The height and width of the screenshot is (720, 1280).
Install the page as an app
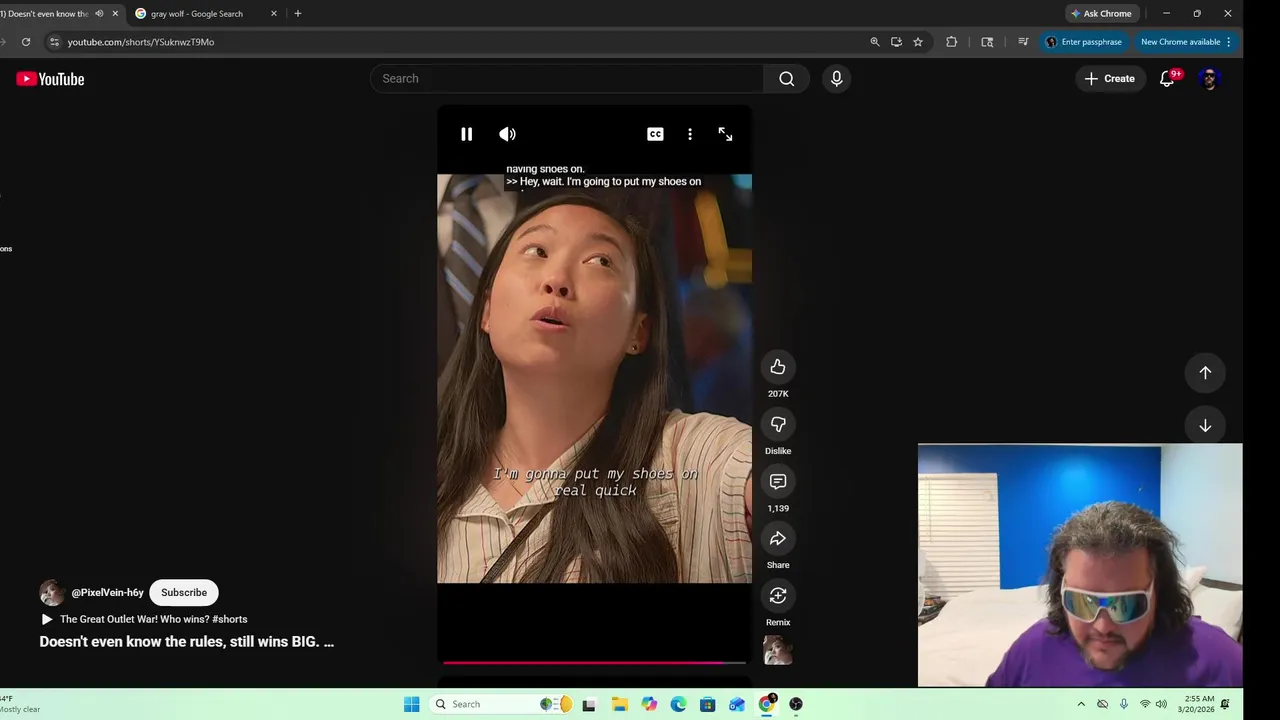tap(896, 42)
